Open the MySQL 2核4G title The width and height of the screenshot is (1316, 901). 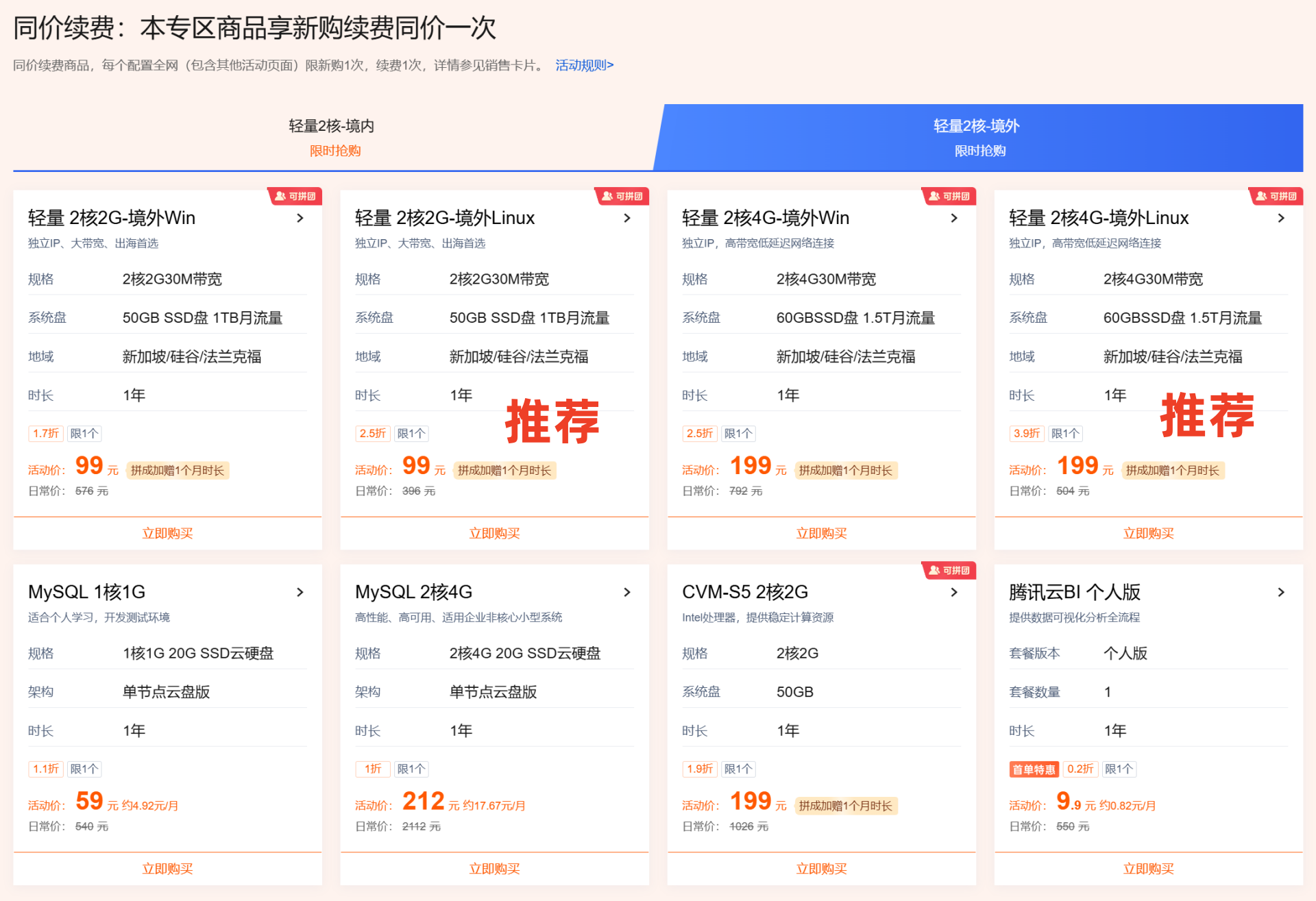pyautogui.click(x=414, y=592)
